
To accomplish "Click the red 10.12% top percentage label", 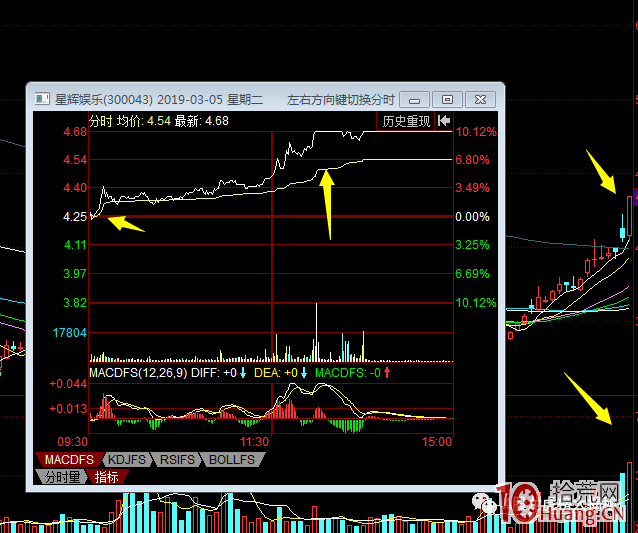I will click(476, 132).
